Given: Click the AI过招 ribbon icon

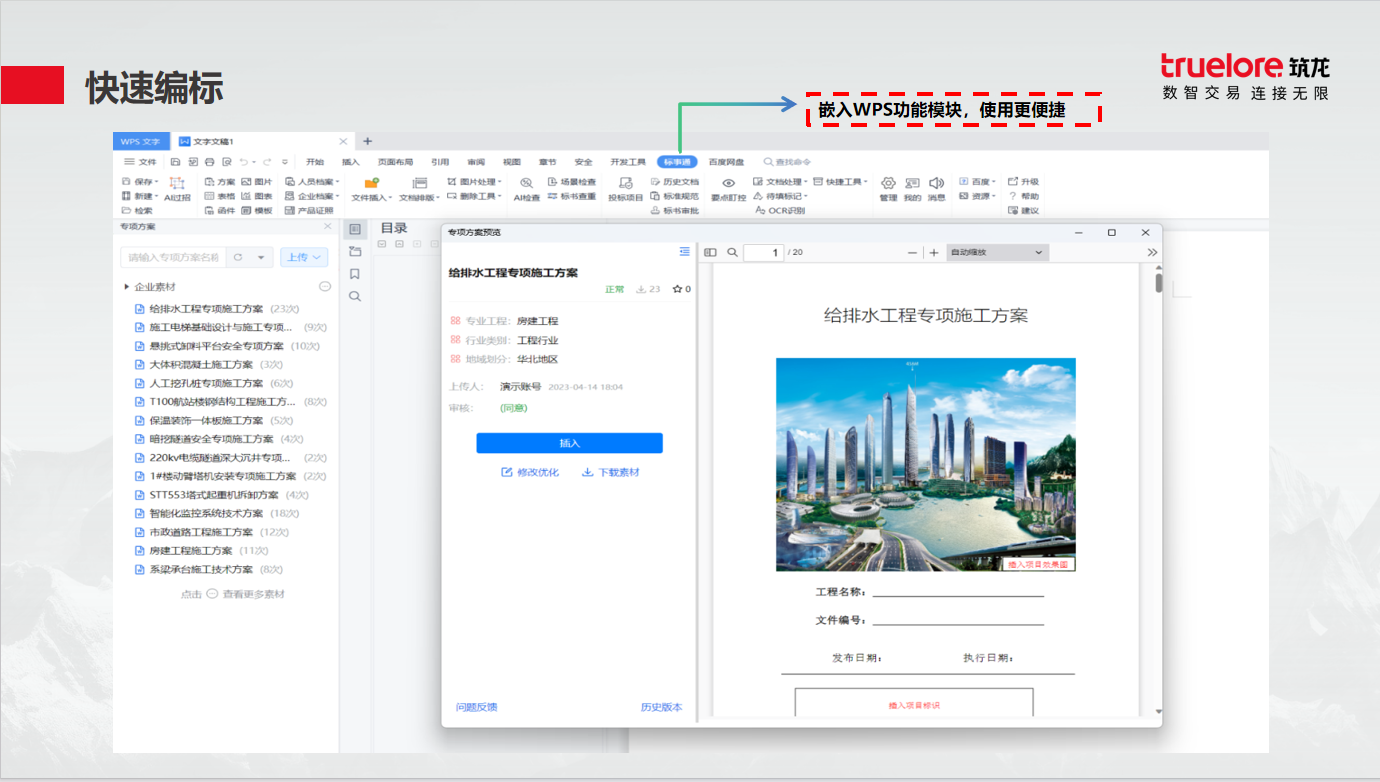Looking at the screenshot, I should click(177, 189).
